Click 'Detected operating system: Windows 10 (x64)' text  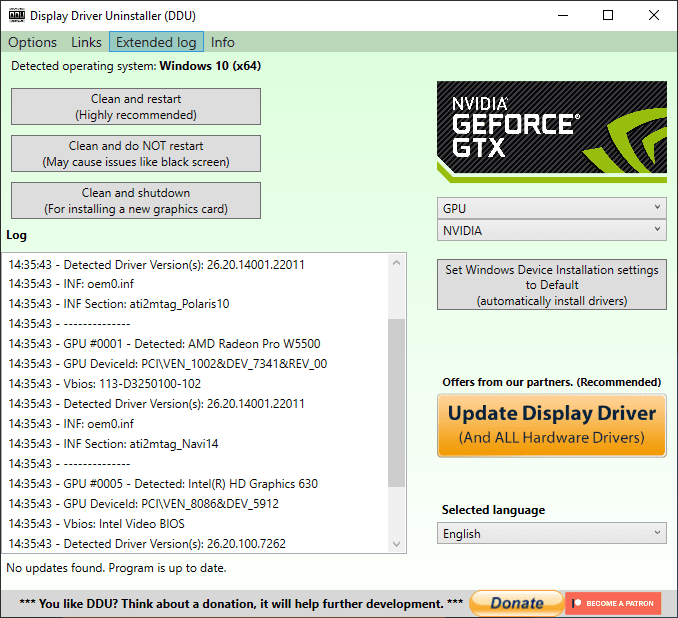click(x=136, y=66)
